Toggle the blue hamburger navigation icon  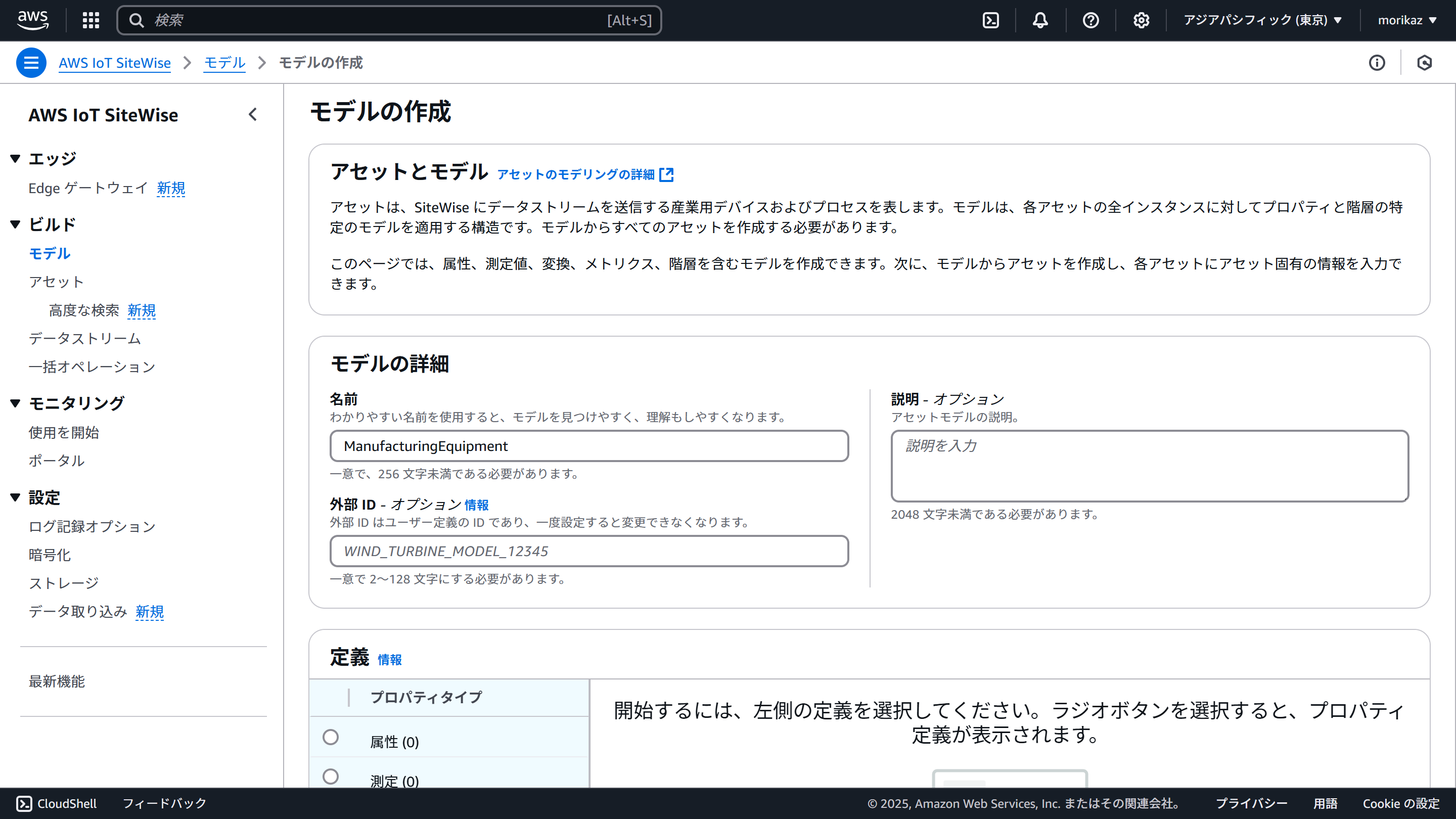tap(31, 63)
